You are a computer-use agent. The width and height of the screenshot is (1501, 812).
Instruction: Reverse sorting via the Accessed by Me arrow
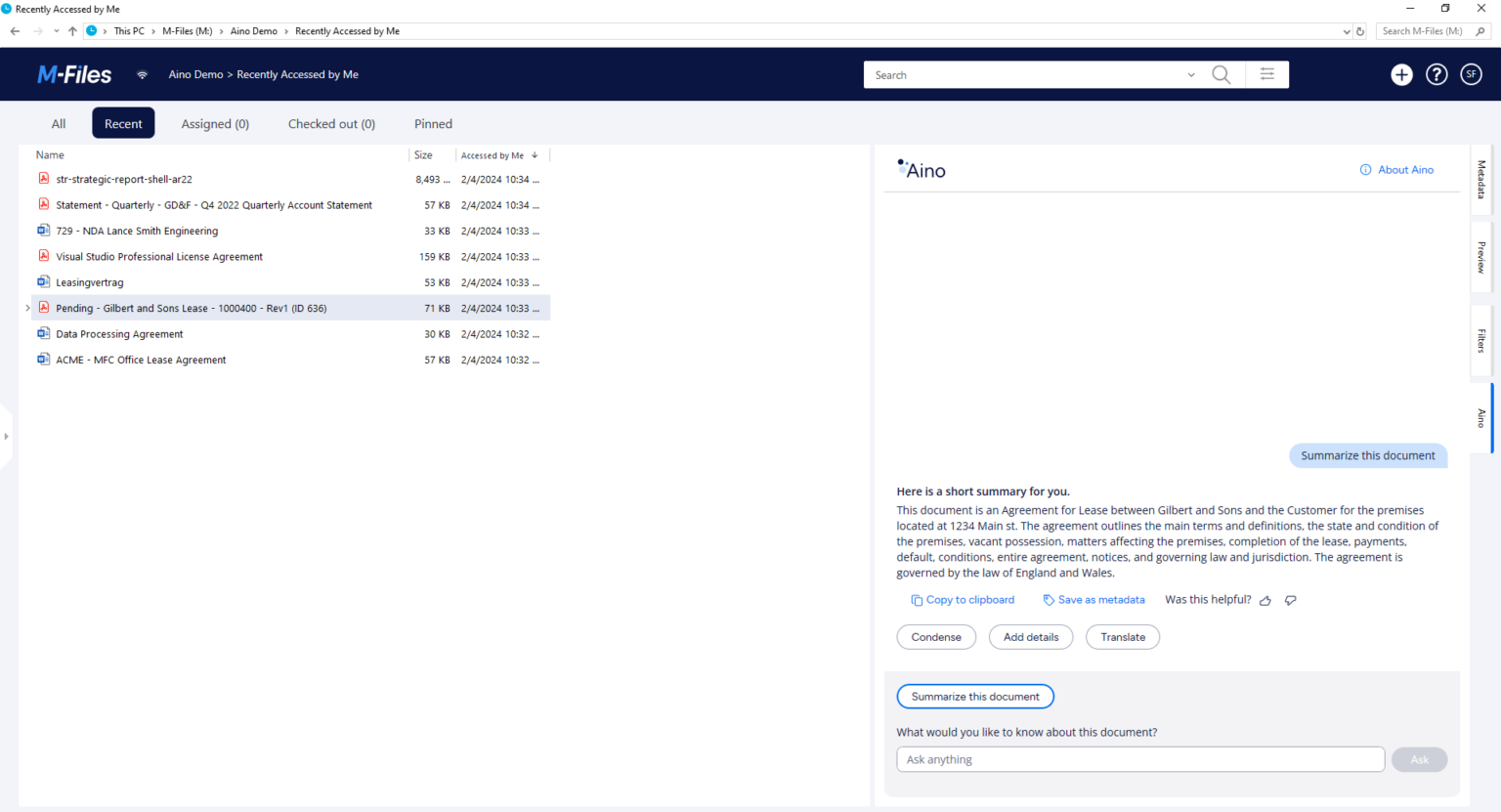(x=536, y=154)
